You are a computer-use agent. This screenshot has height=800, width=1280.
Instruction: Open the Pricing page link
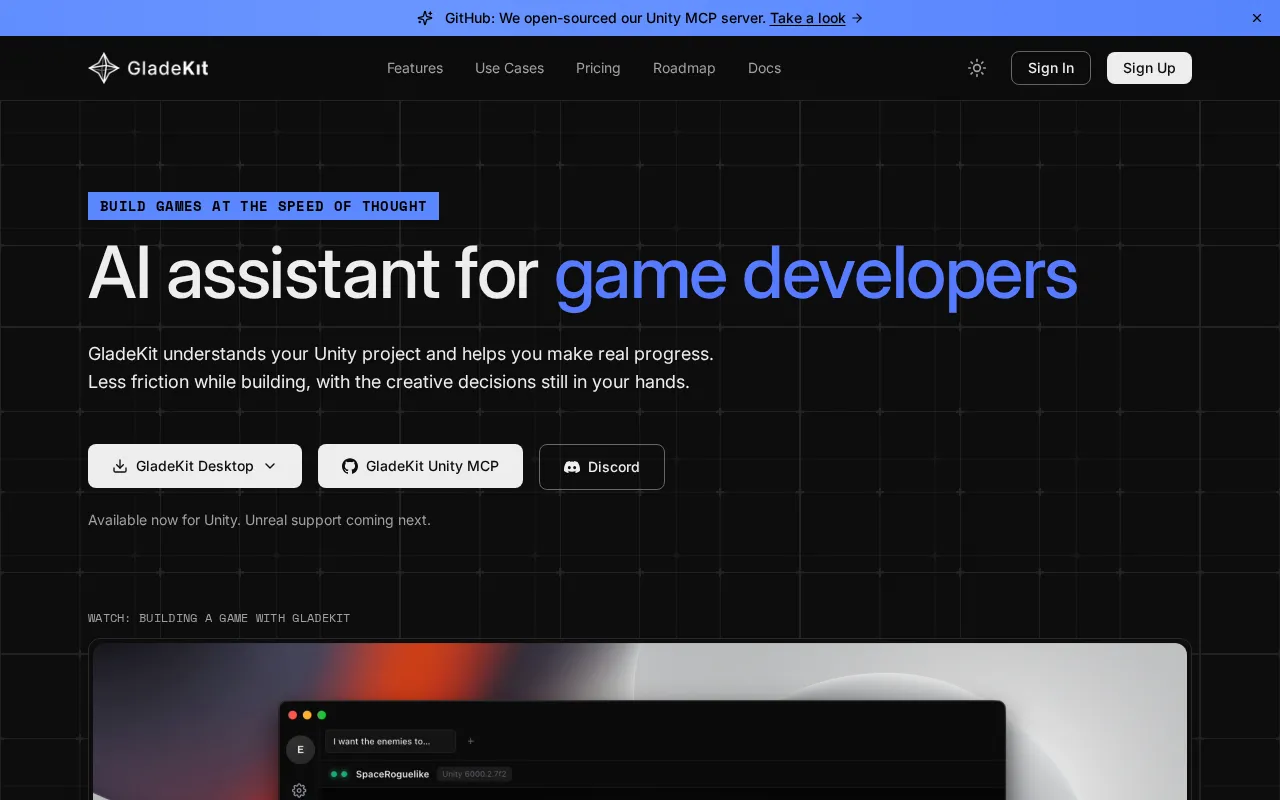[x=598, y=68]
